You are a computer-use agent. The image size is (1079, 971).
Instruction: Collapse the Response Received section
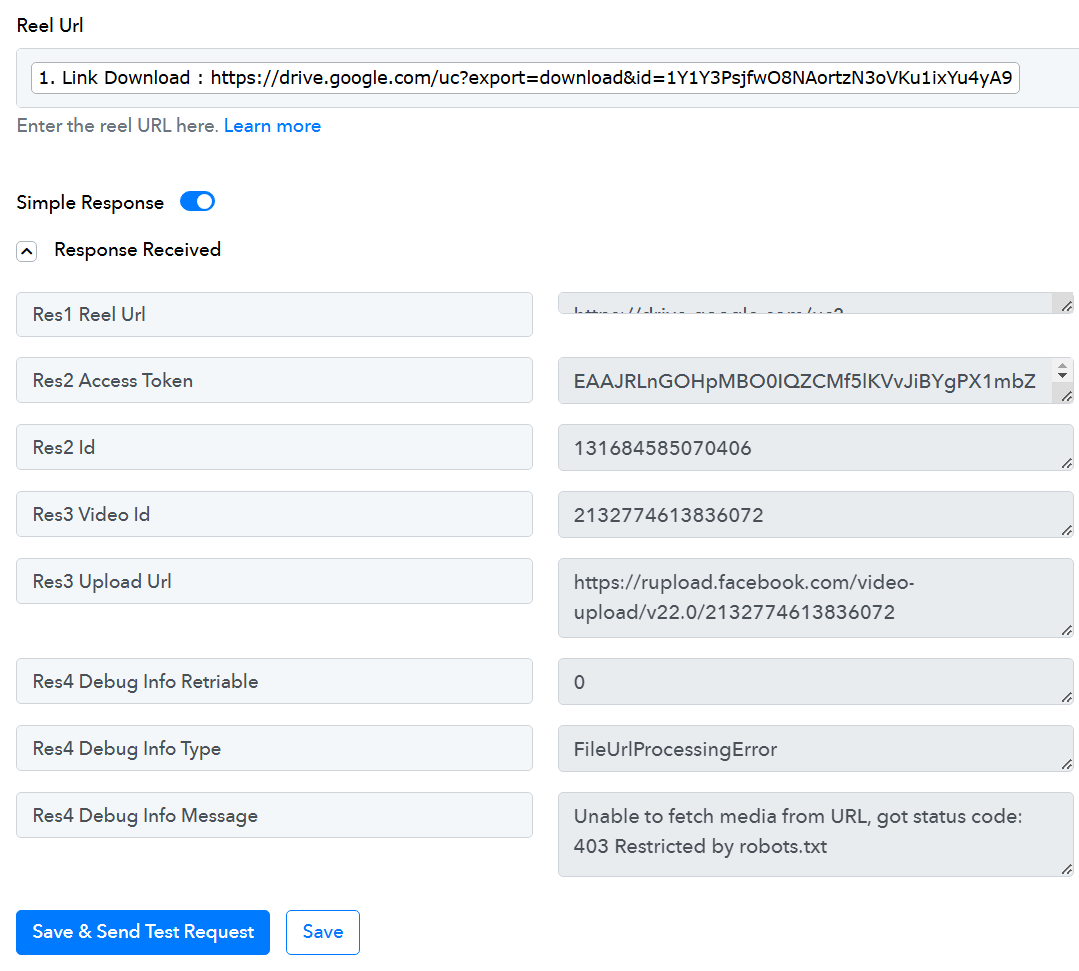(27, 251)
